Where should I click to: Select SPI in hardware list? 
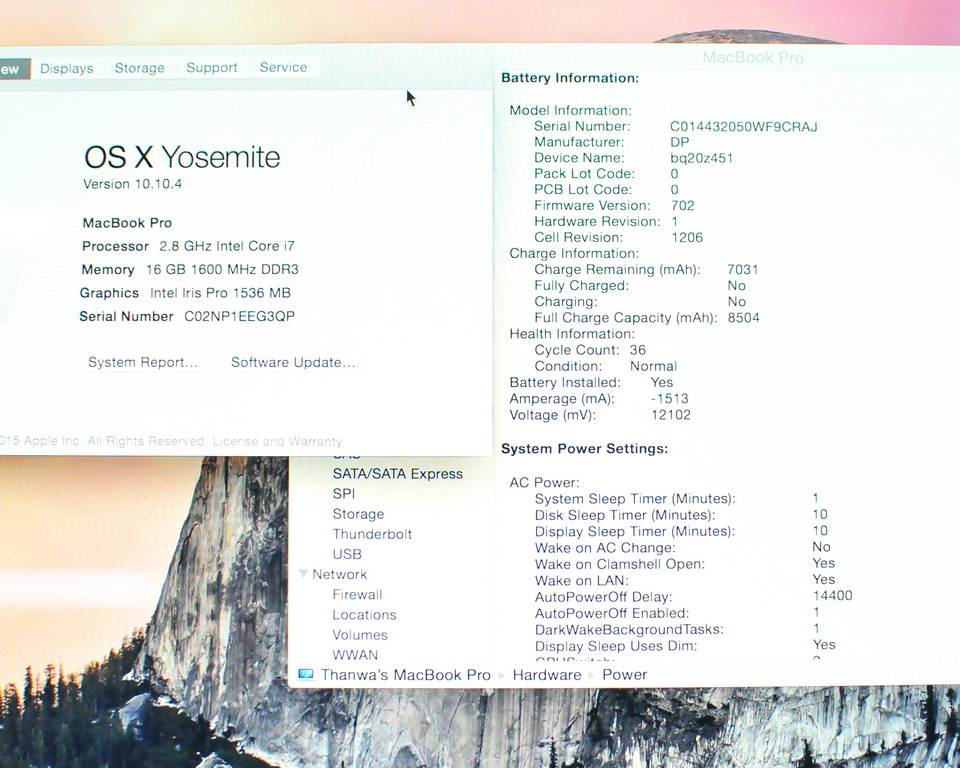[343, 494]
